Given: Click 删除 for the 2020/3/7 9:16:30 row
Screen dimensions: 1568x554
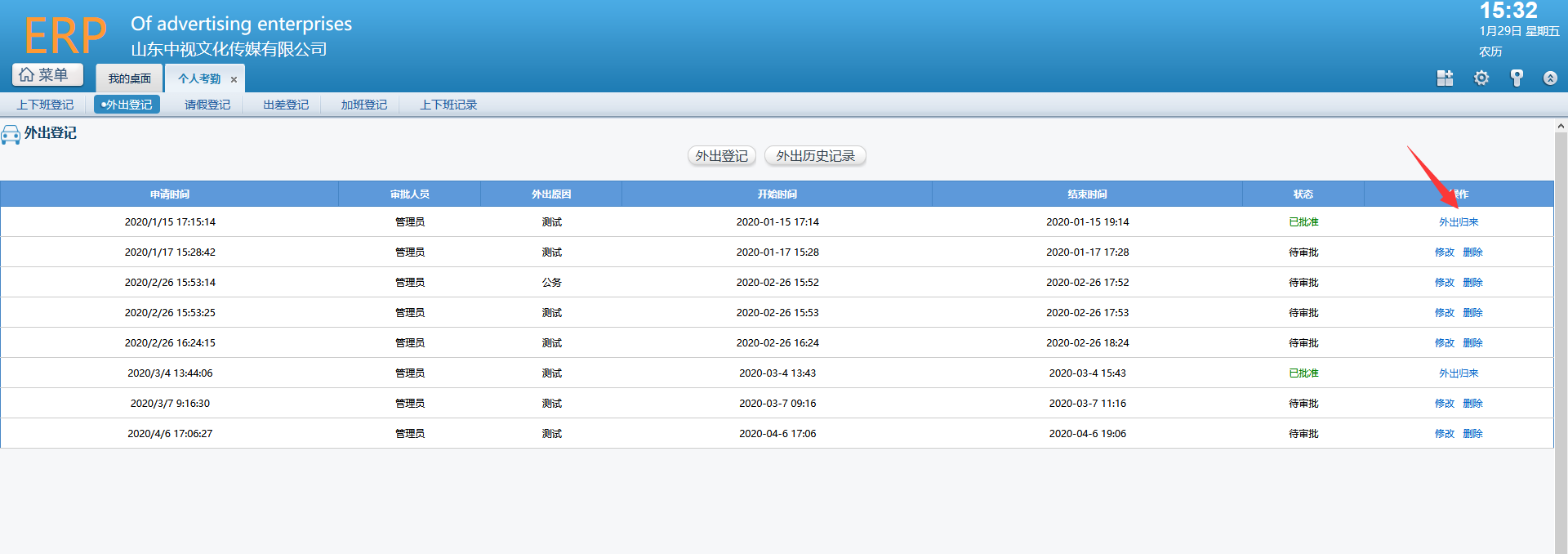Looking at the screenshot, I should (1472, 404).
